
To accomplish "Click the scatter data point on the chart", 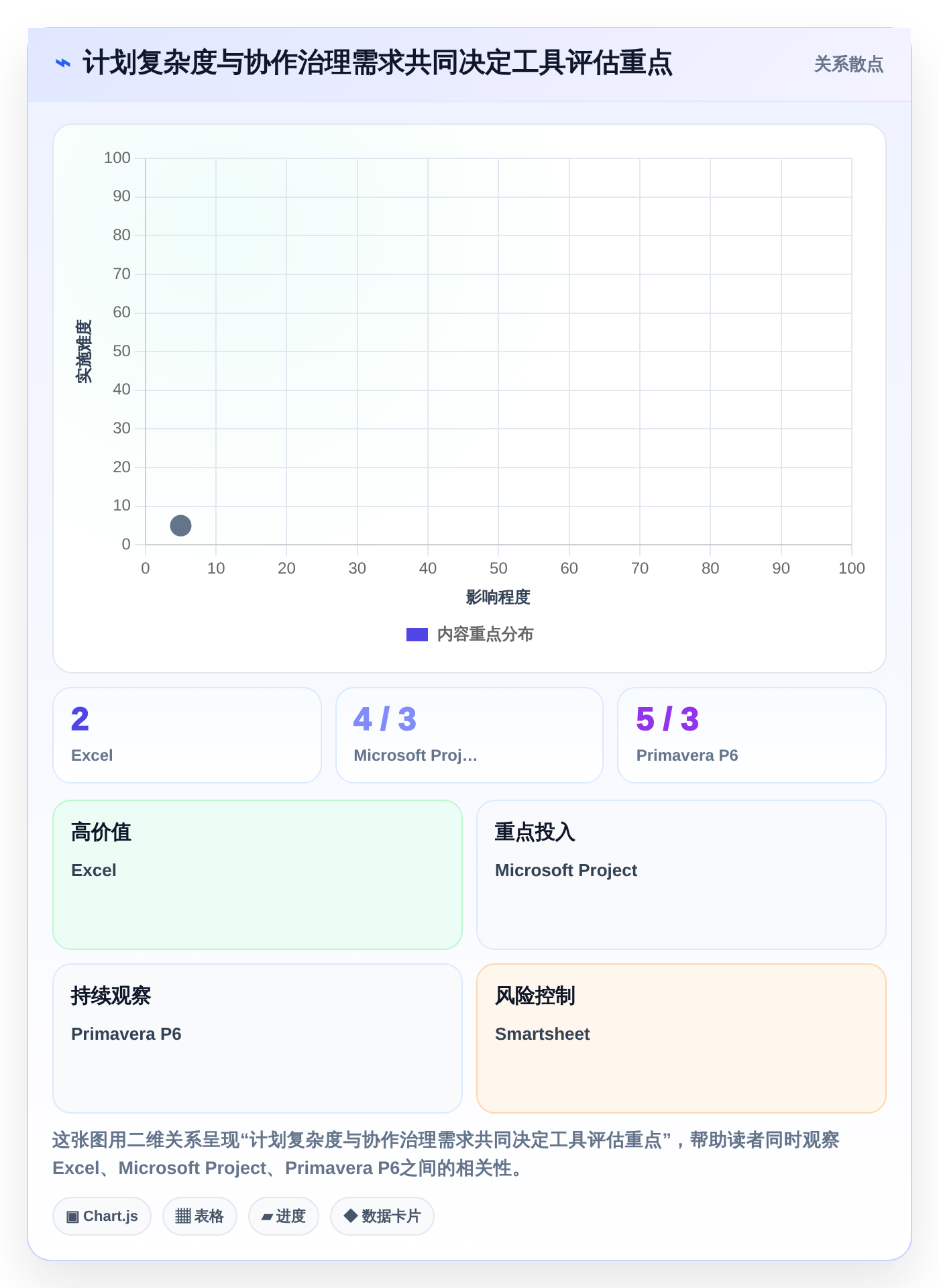I will point(180,525).
